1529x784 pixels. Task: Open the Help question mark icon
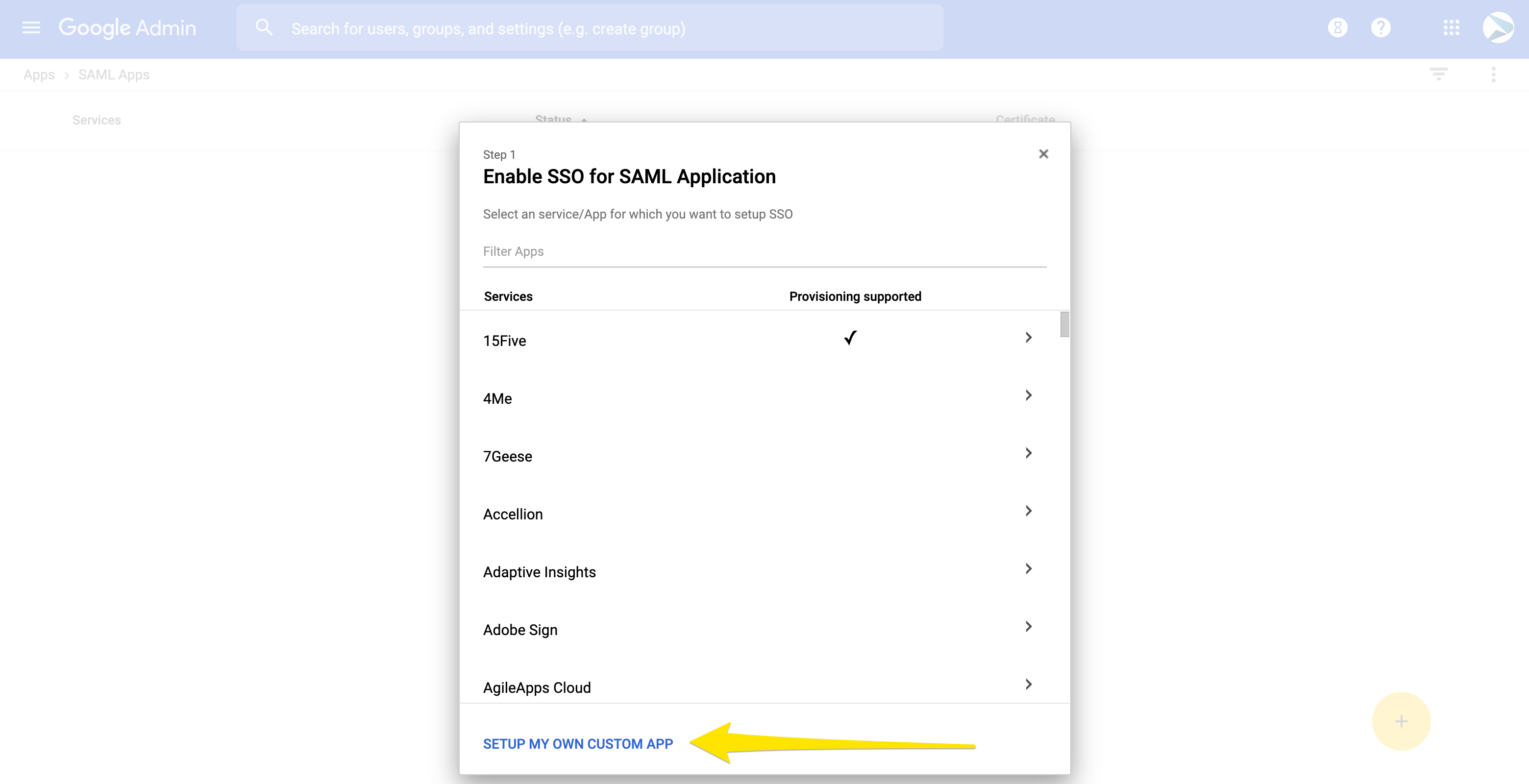1381,28
